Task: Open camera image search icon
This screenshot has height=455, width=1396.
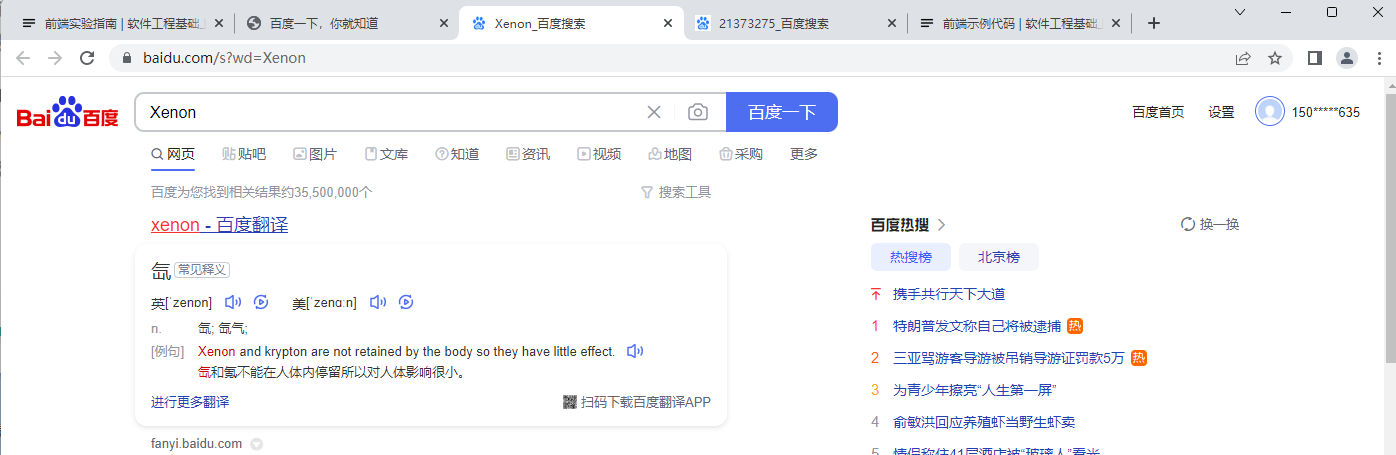Action: [698, 112]
